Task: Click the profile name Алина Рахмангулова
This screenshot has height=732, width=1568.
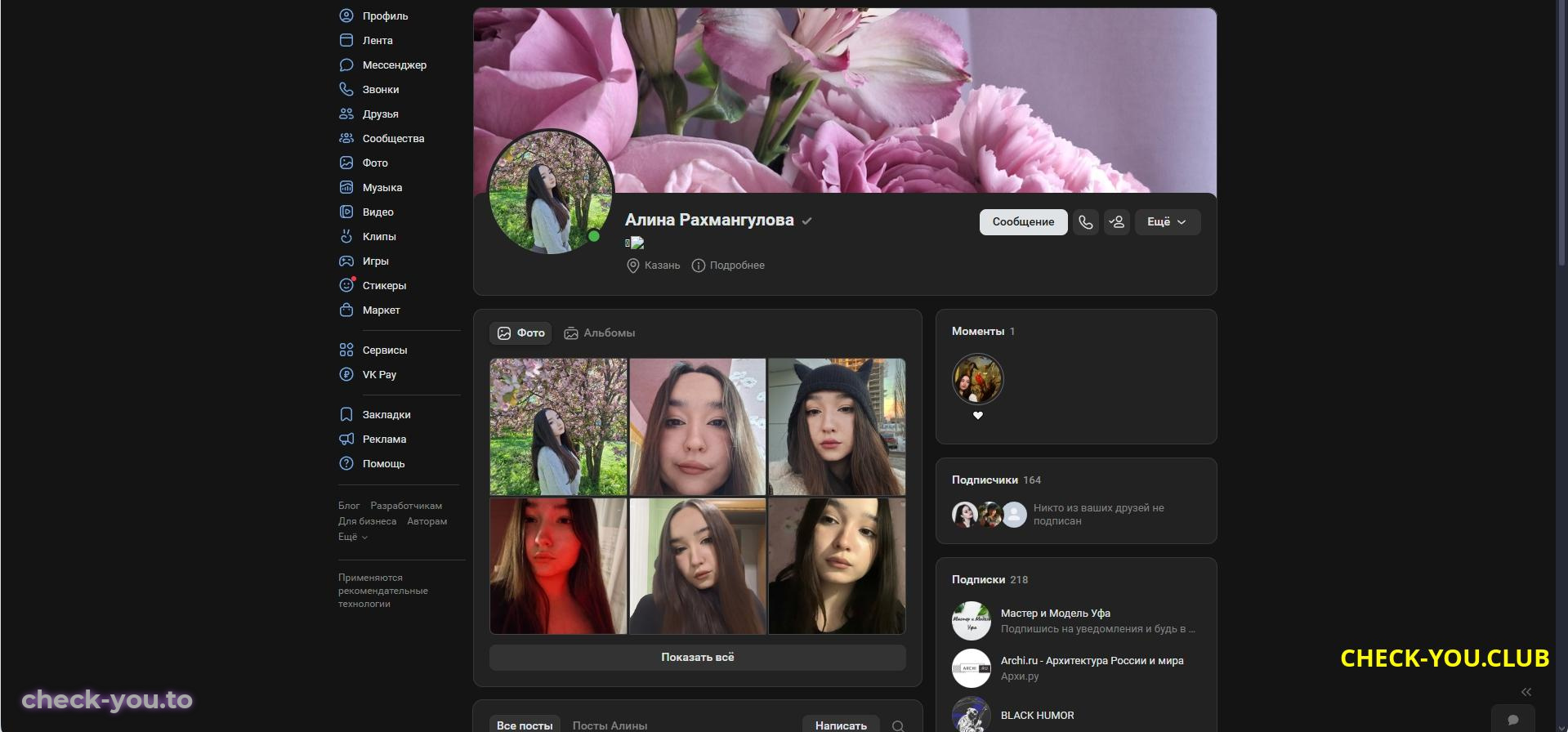Action: (709, 221)
